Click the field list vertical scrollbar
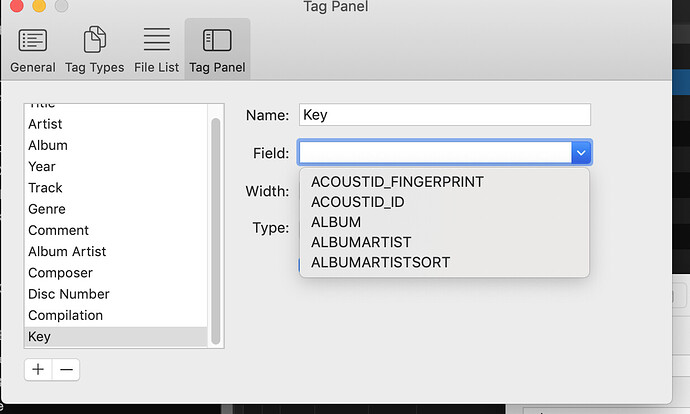The image size is (690, 414). pos(216,231)
